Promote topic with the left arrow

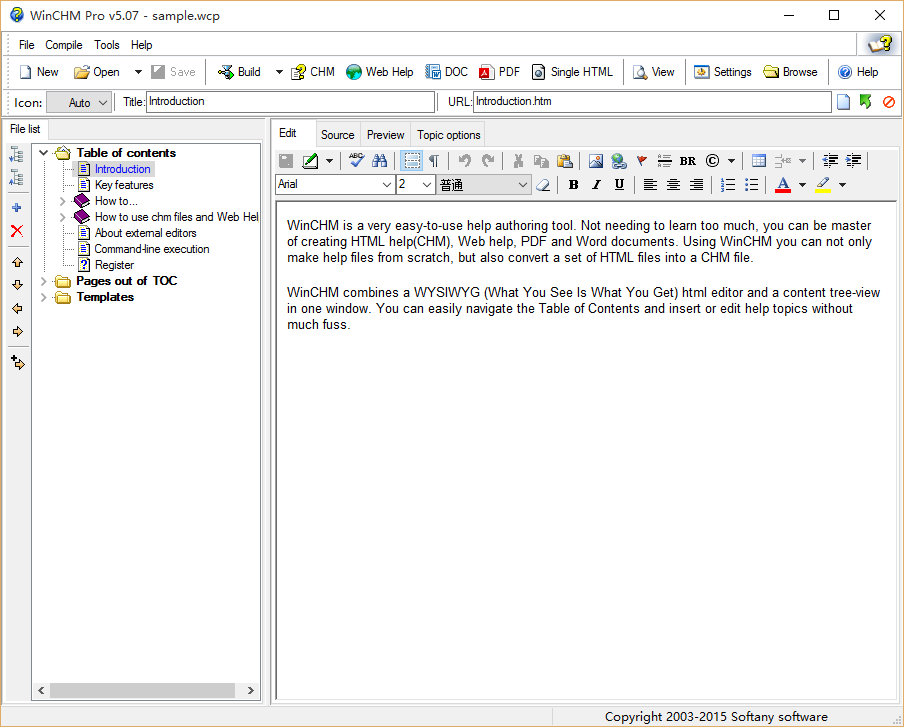(x=17, y=308)
